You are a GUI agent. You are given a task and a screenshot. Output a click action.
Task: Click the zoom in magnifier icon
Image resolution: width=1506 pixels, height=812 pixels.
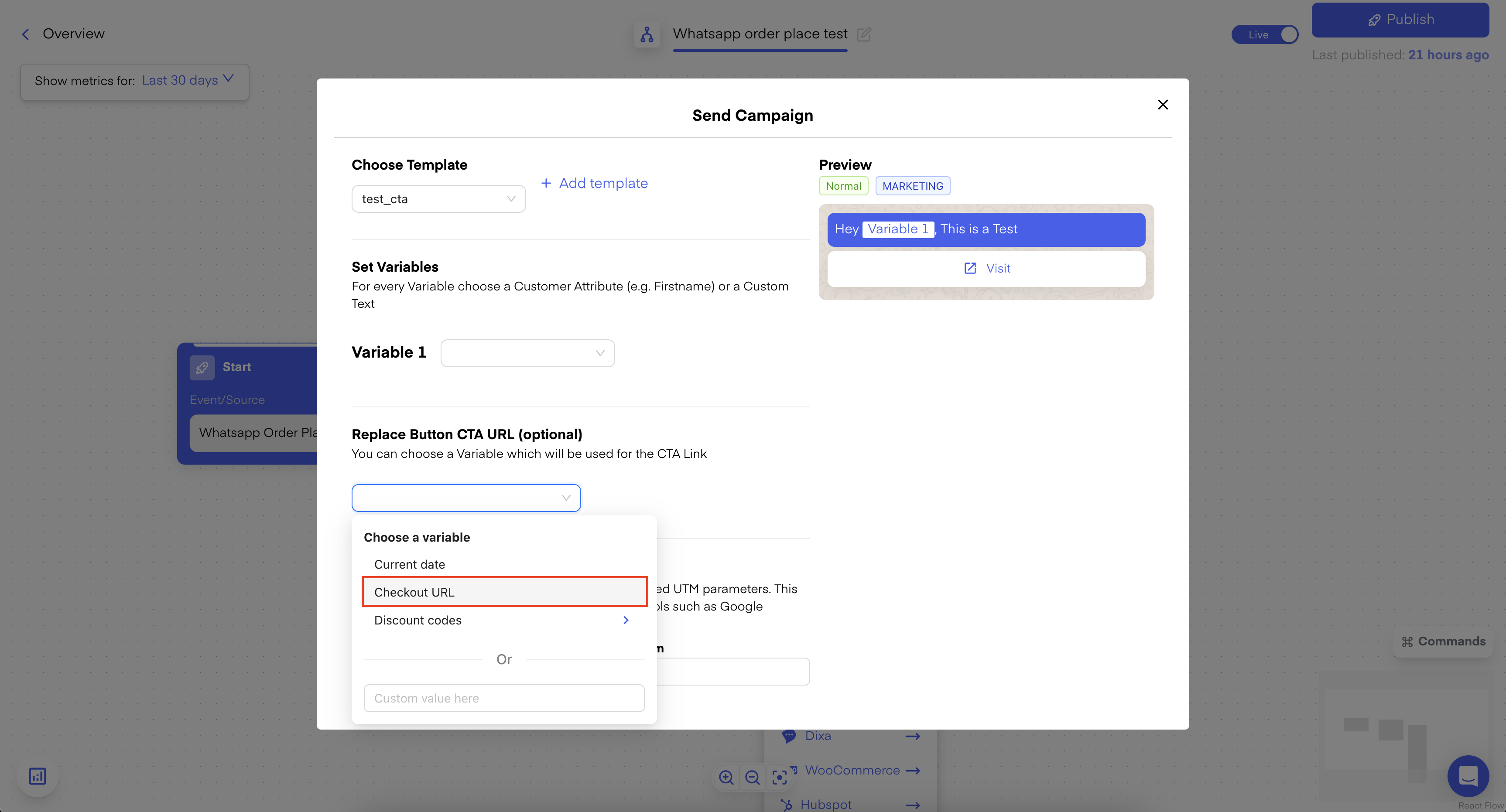coord(726,777)
